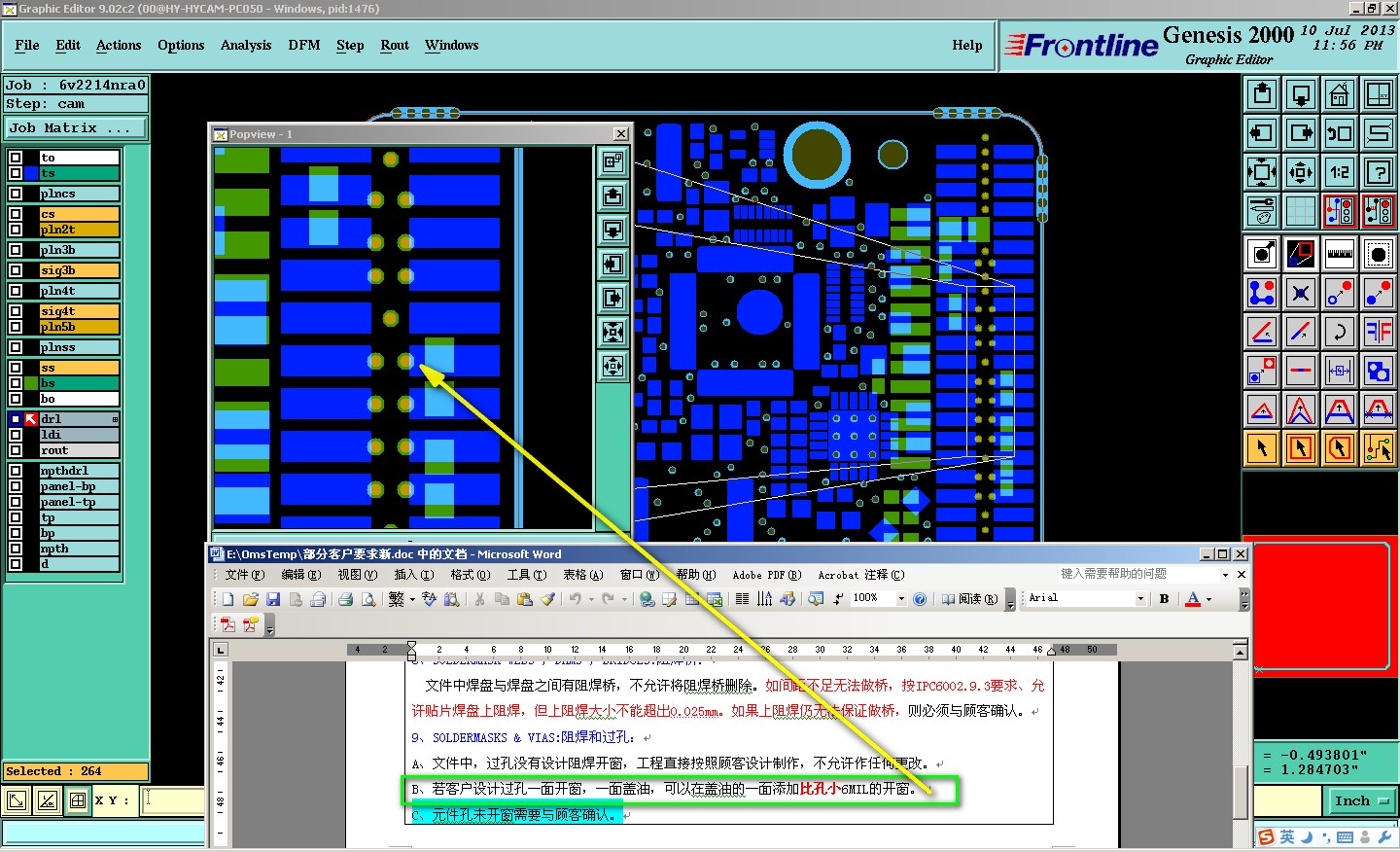Click the pan left view icon

pyautogui.click(x=1262, y=133)
